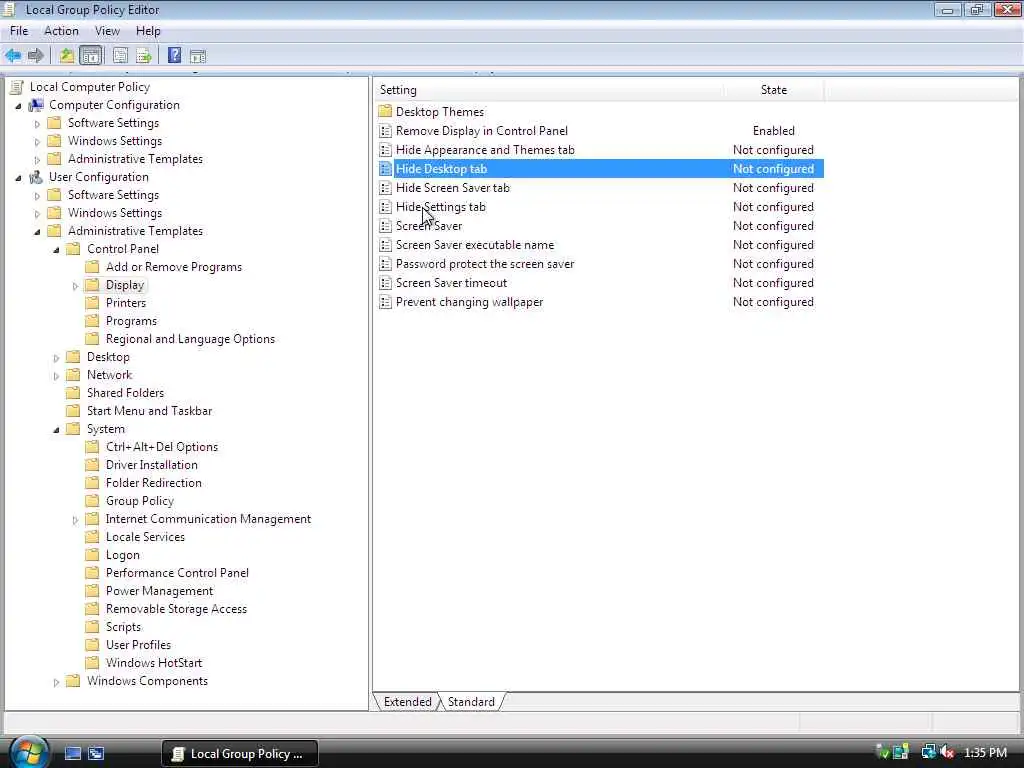Screen dimensions: 1024x768
Task: Sort by the Setting column header
Action: pos(549,90)
